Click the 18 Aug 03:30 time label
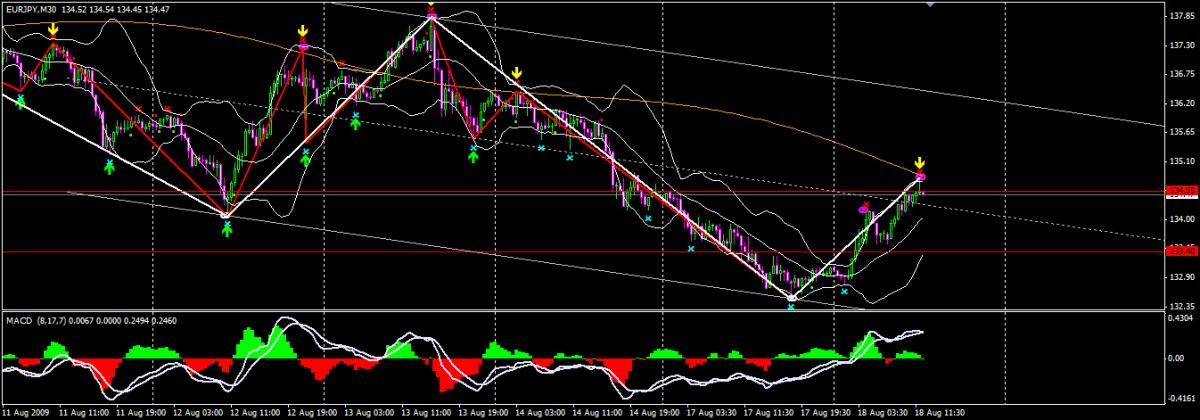This screenshot has height=420, width=1200. coord(885,411)
